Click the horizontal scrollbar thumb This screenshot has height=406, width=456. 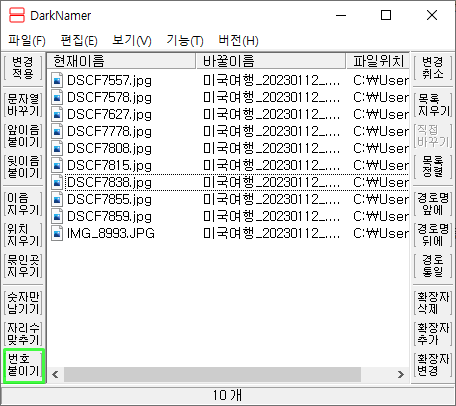point(212,375)
